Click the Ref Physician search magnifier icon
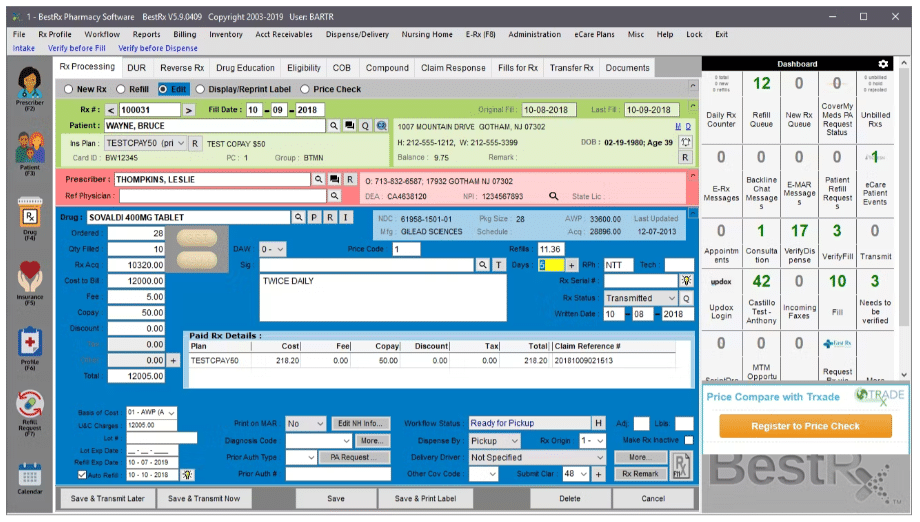This screenshot has width=920, height=522. point(334,196)
